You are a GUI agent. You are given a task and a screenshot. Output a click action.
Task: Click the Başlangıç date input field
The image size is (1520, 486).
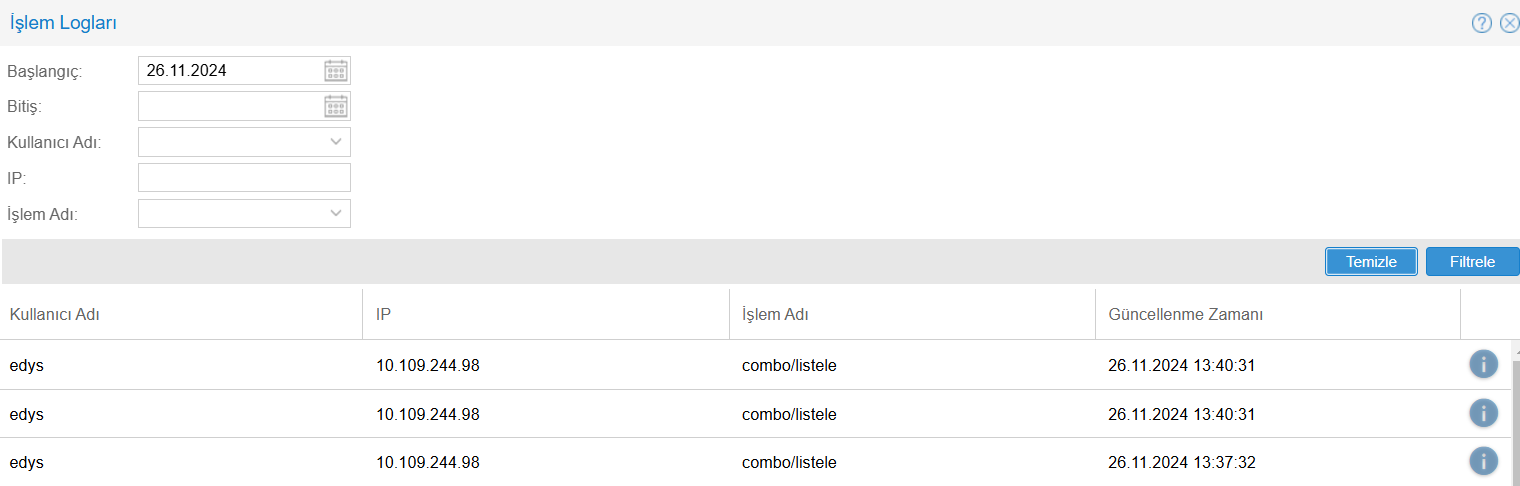pos(230,71)
